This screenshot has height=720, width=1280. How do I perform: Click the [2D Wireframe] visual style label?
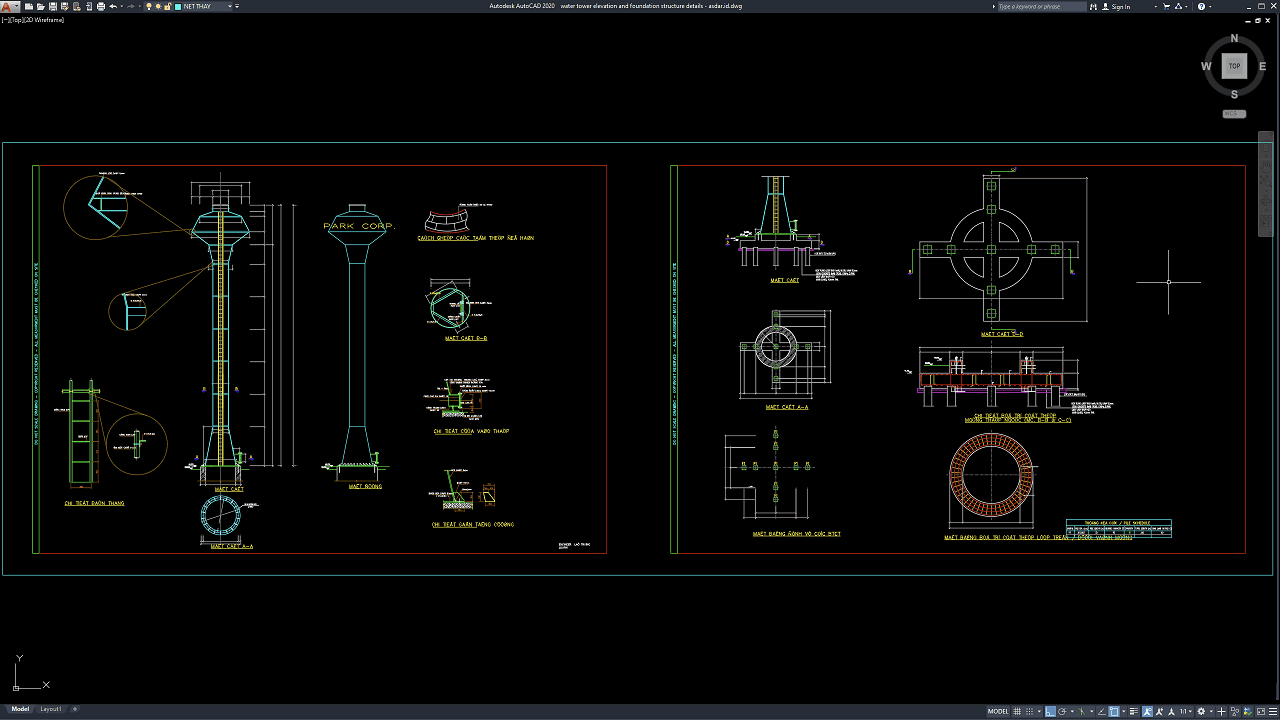coord(42,20)
